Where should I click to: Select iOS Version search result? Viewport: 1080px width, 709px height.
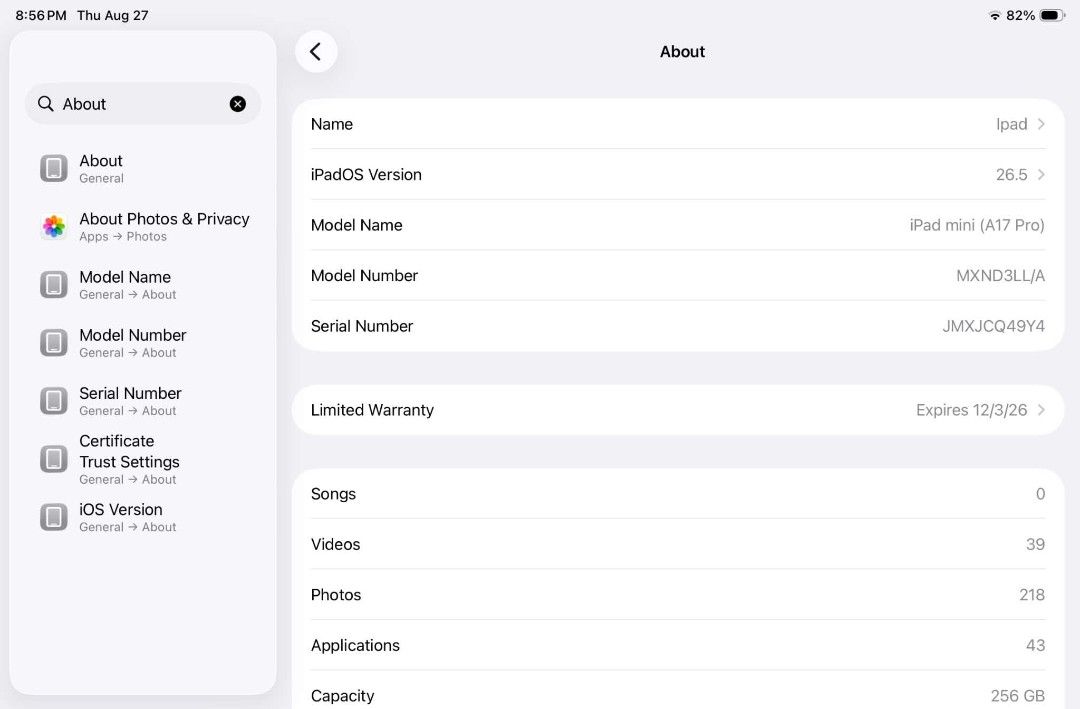pos(143,517)
